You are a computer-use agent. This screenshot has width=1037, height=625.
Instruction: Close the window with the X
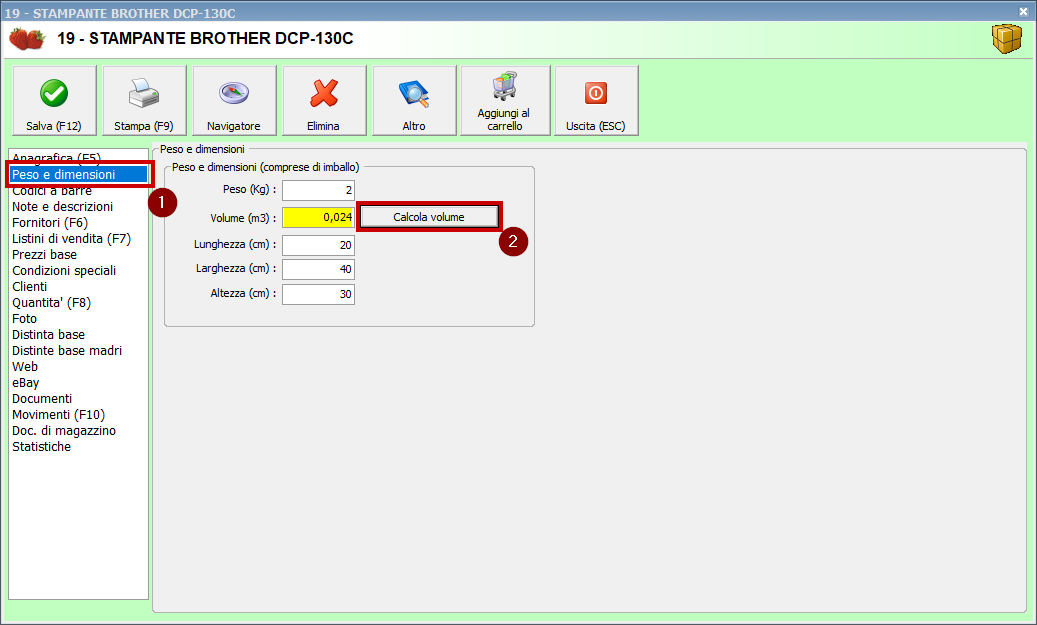[1023, 11]
